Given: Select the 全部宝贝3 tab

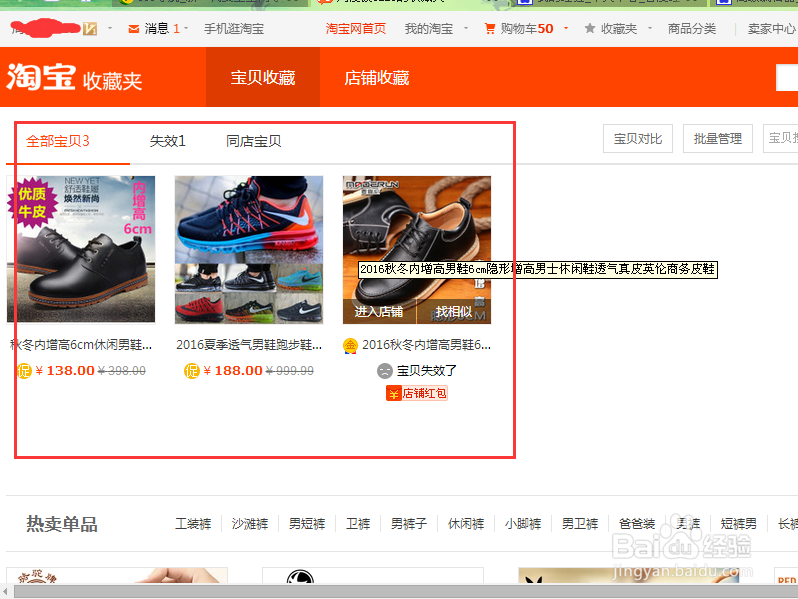Looking at the screenshot, I should [x=58, y=141].
